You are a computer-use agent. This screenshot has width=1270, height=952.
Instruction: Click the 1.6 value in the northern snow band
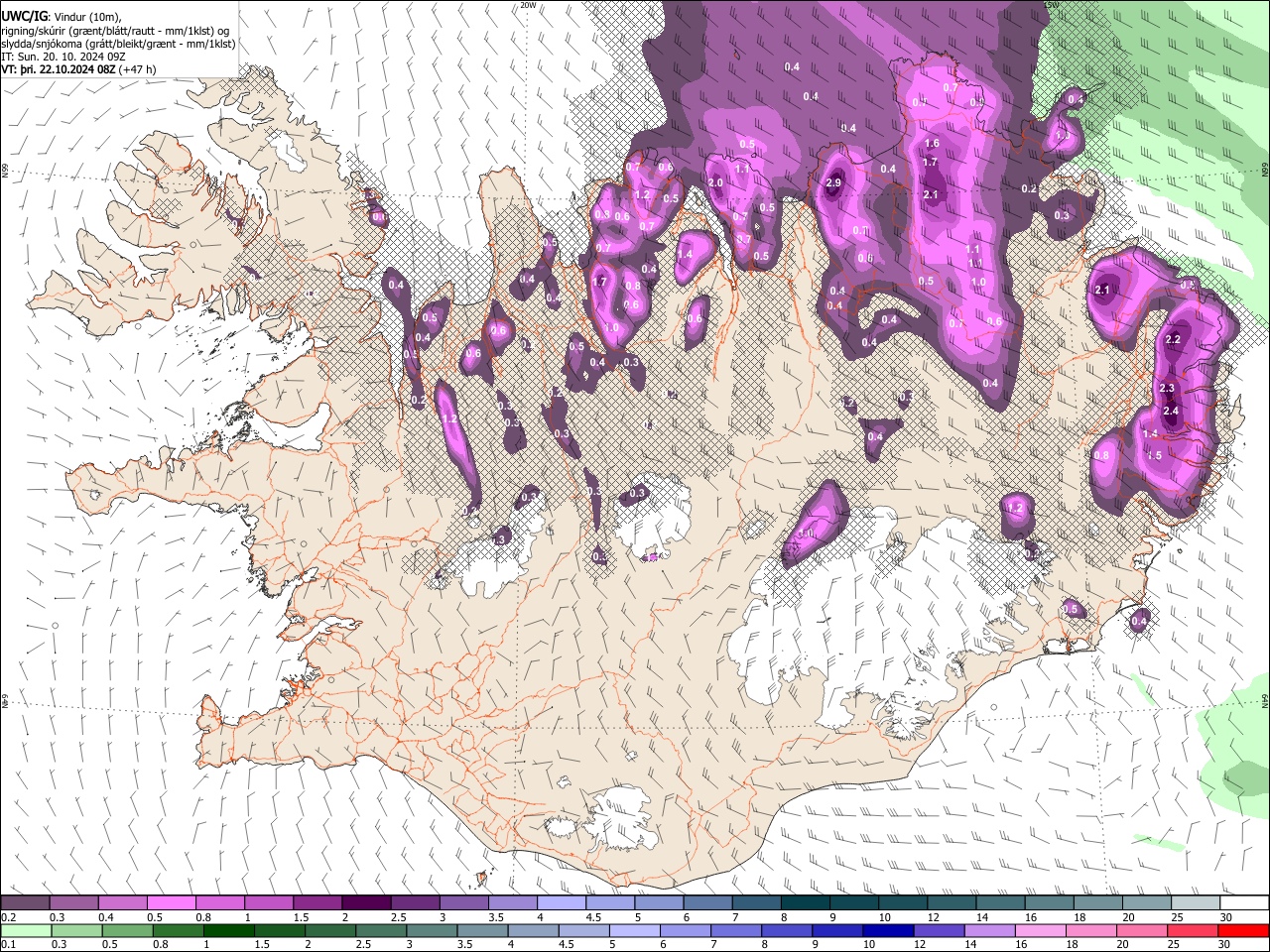pyautogui.click(x=932, y=144)
